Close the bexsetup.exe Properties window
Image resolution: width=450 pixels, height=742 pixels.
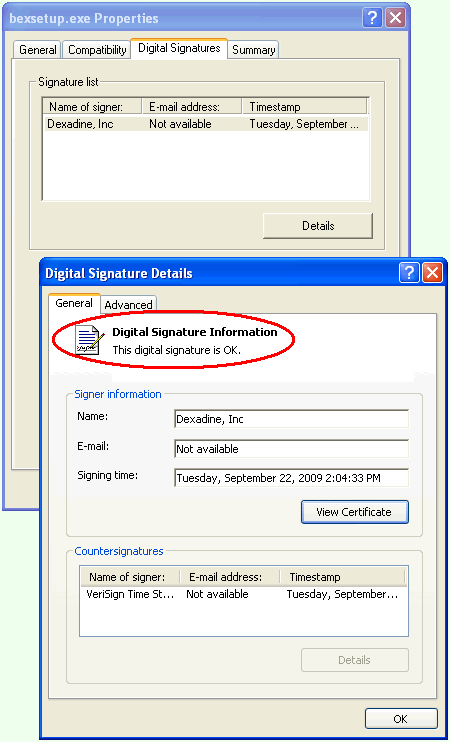[395, 18]
